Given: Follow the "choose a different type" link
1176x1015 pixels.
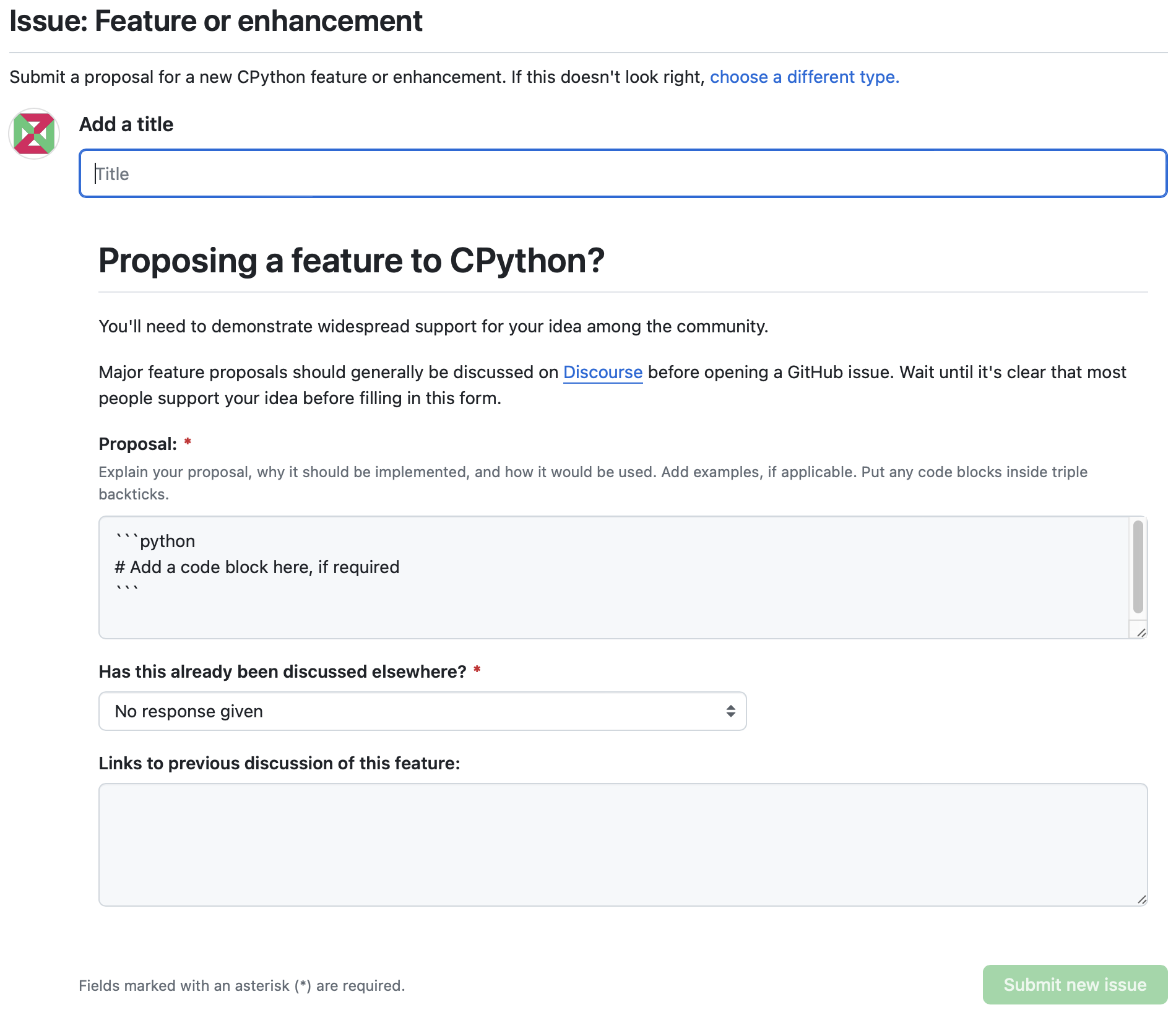Looking at the screenshot, I should point(804,77).
